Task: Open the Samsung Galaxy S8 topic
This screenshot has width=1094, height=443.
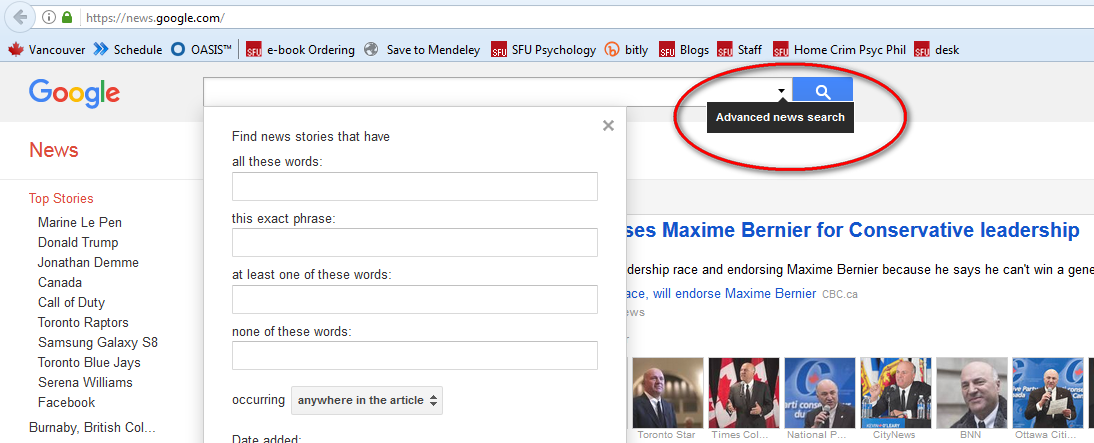Action: pyautogui.click(x=98, y=343)
